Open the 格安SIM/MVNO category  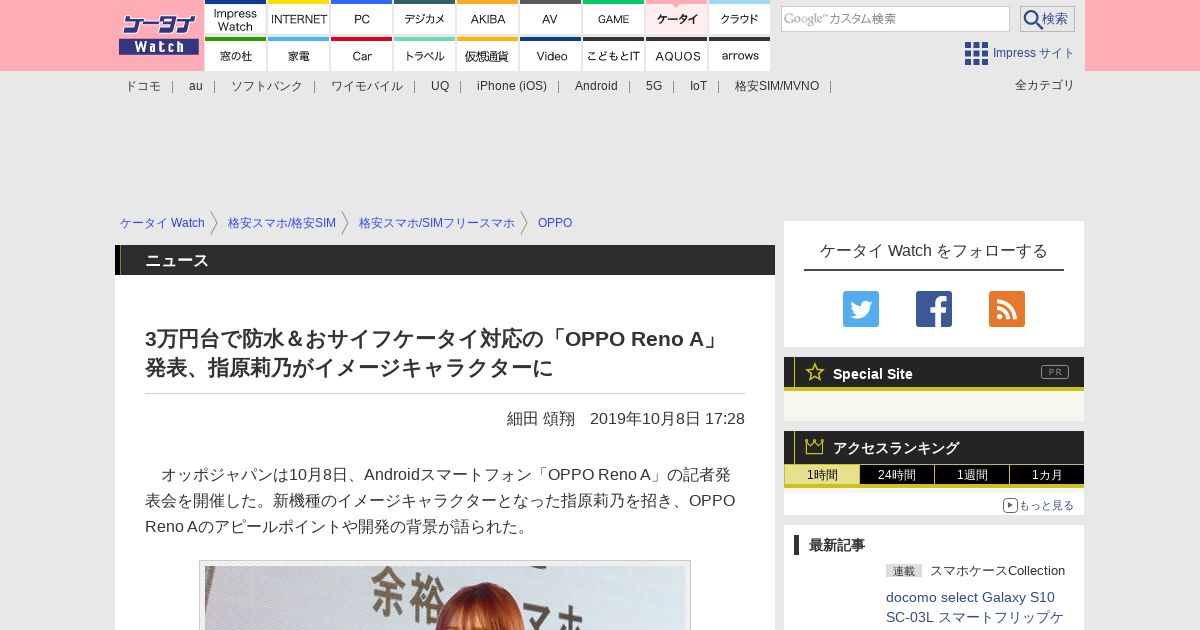click(x=777, y=86)
